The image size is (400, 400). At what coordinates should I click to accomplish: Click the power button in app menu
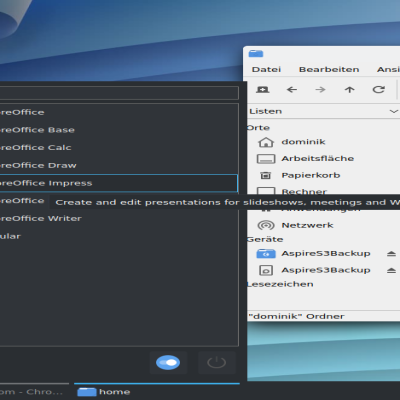[x=217, y=363]
